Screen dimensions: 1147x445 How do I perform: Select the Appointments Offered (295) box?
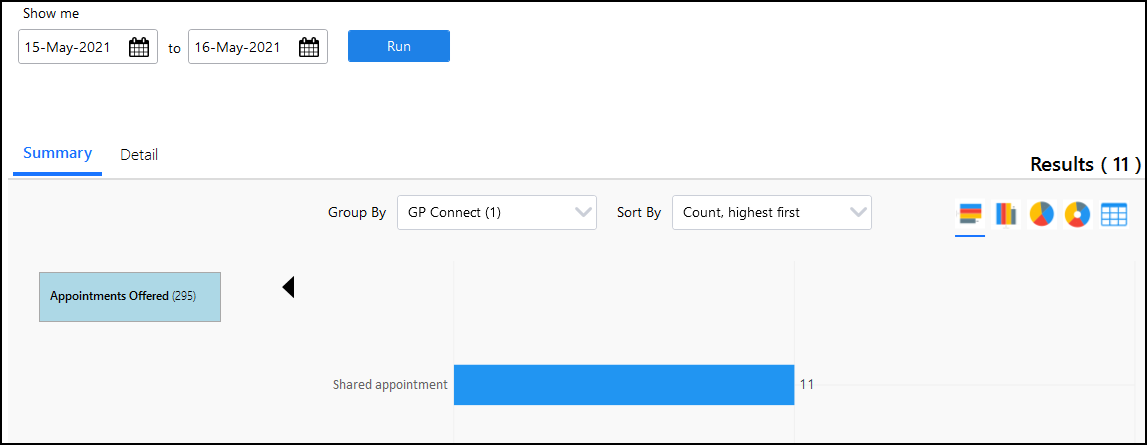tap(130, 297)
